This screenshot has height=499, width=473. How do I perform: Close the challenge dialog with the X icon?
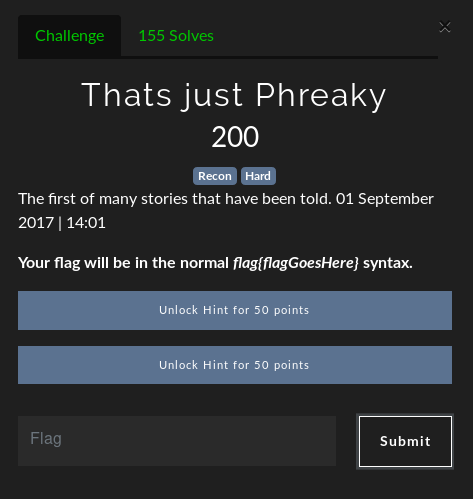[445, 27]
